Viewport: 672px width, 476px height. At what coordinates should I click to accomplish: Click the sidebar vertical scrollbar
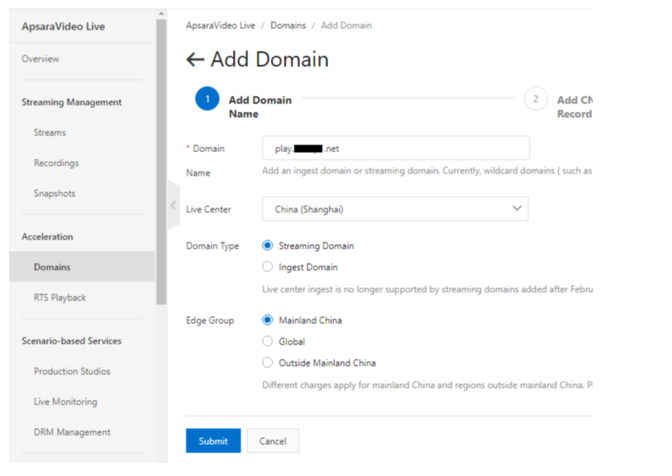[x=161, y=160]
